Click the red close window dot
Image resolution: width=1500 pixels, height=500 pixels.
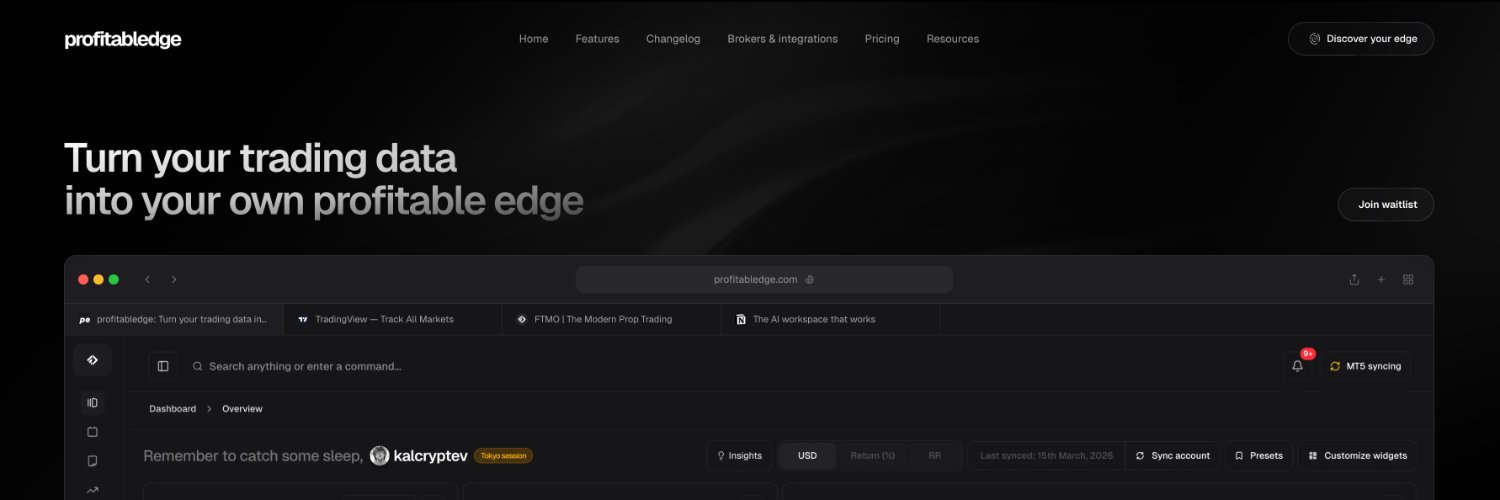83,280
